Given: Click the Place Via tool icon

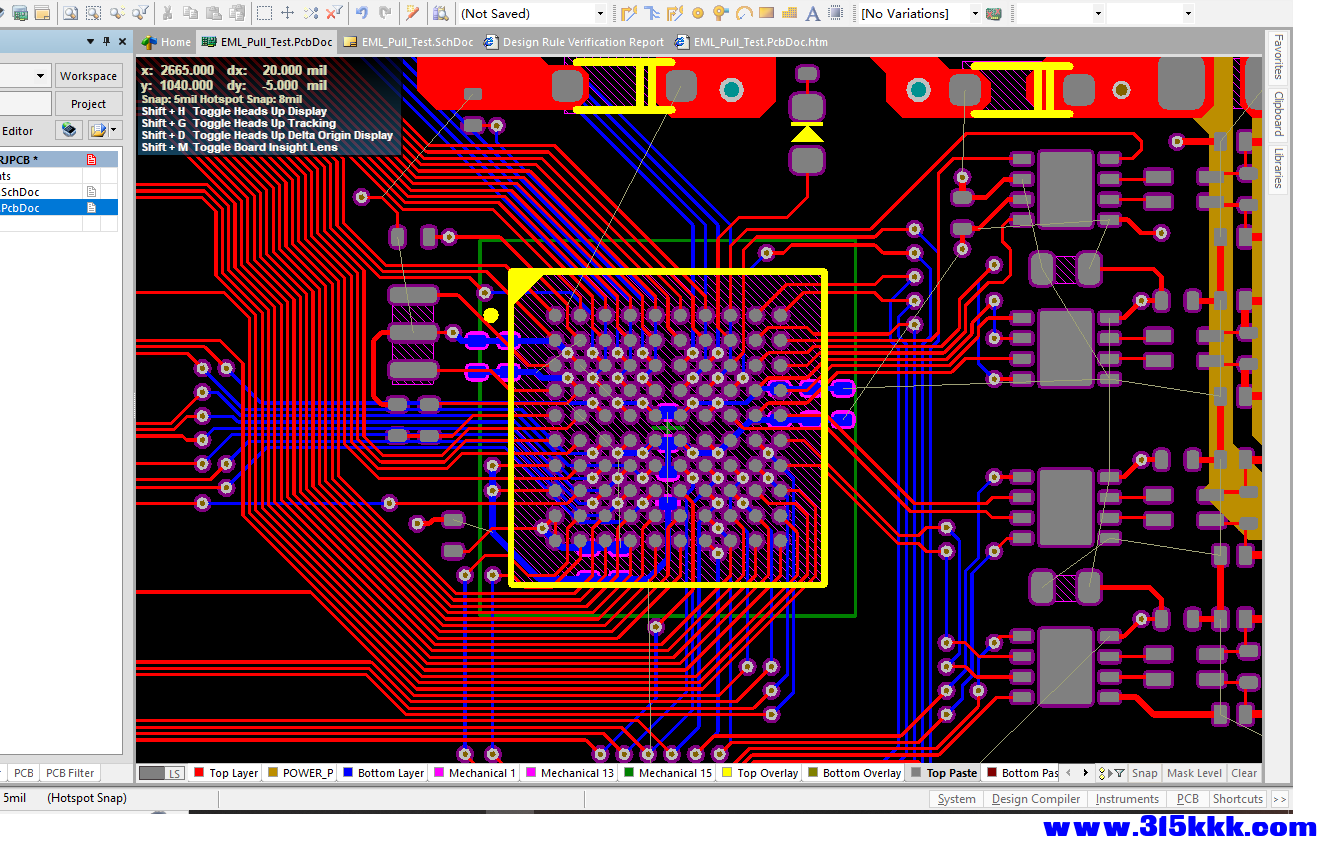Looking at the screenshot, I should tap(720, 13).
